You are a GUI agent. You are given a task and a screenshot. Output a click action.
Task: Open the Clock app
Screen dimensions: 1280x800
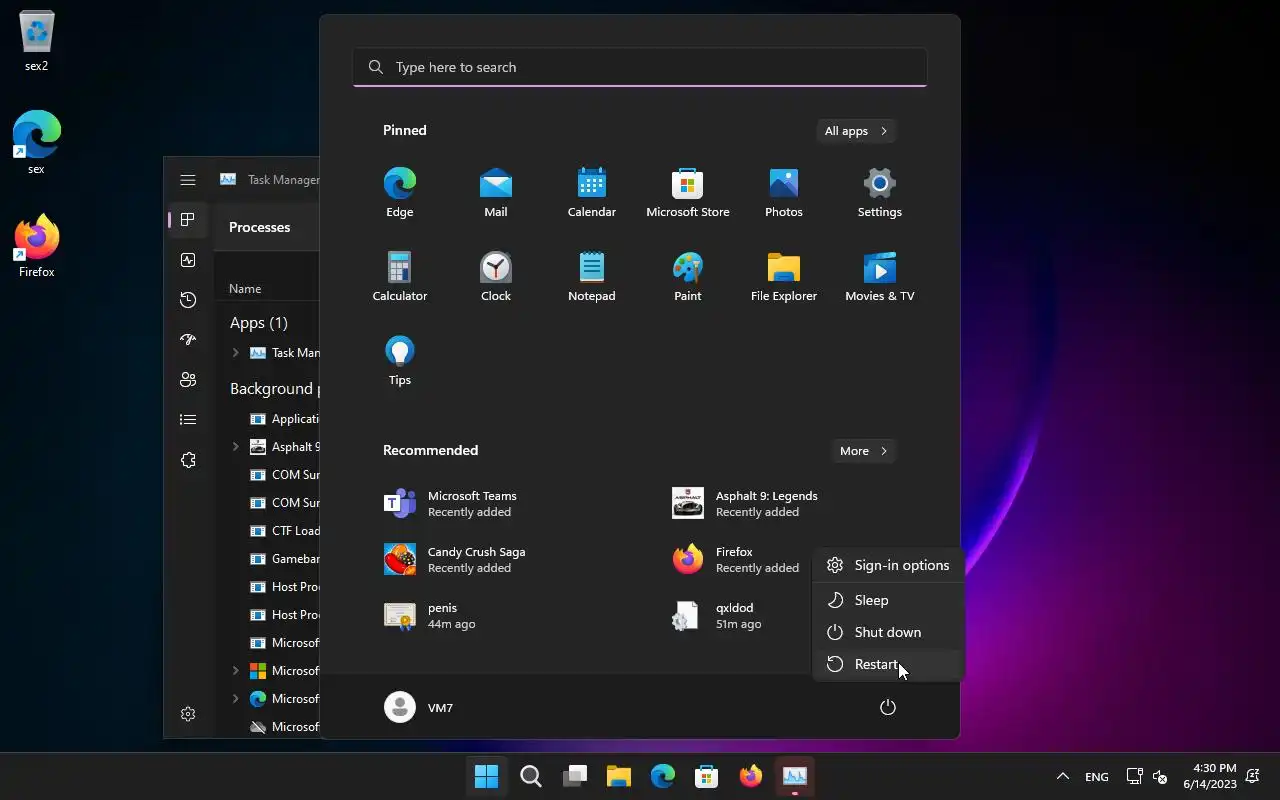click(495, 277)
